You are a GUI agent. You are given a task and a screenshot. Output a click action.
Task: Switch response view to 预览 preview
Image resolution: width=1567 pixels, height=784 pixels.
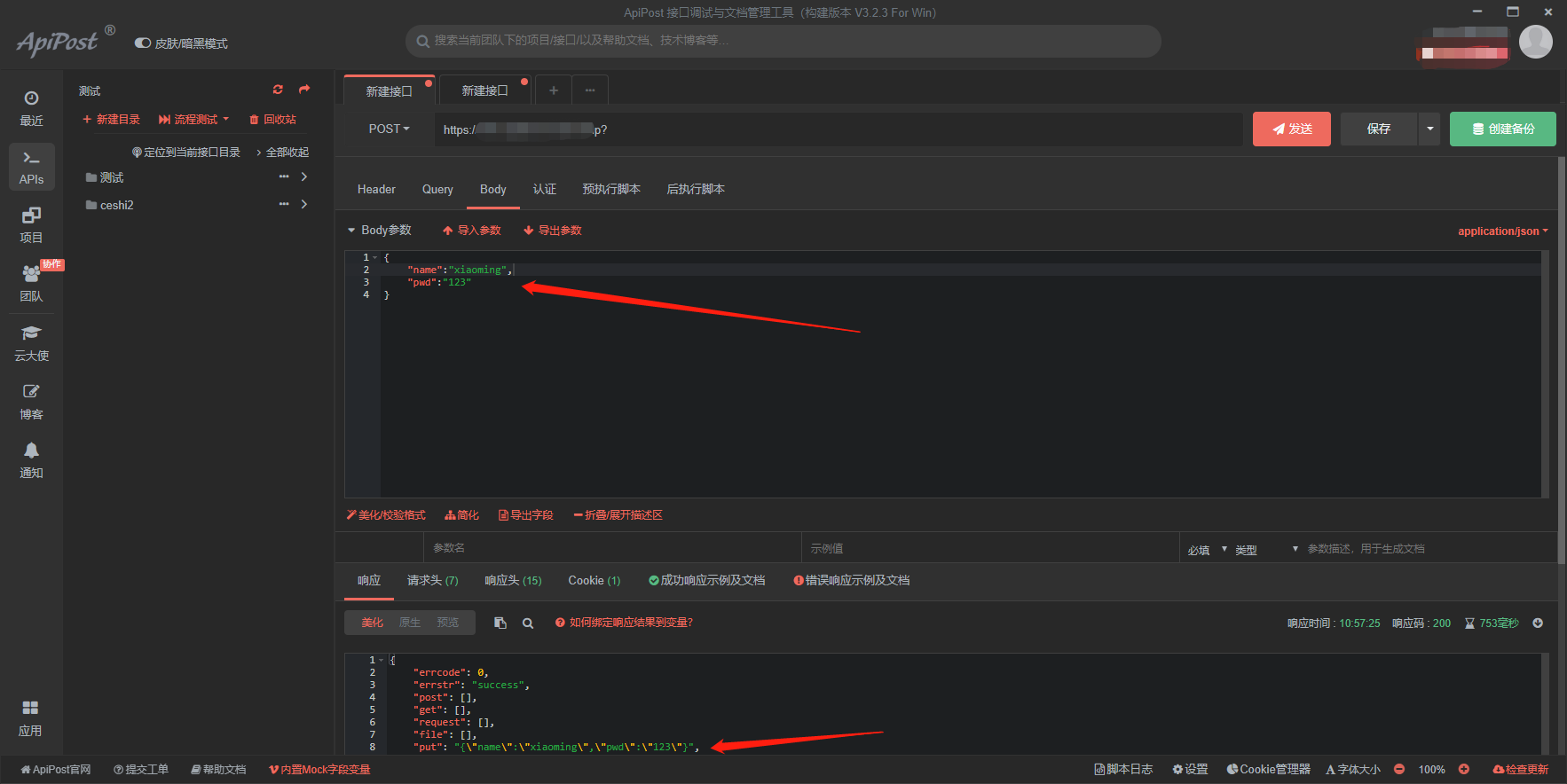(448, 623)
